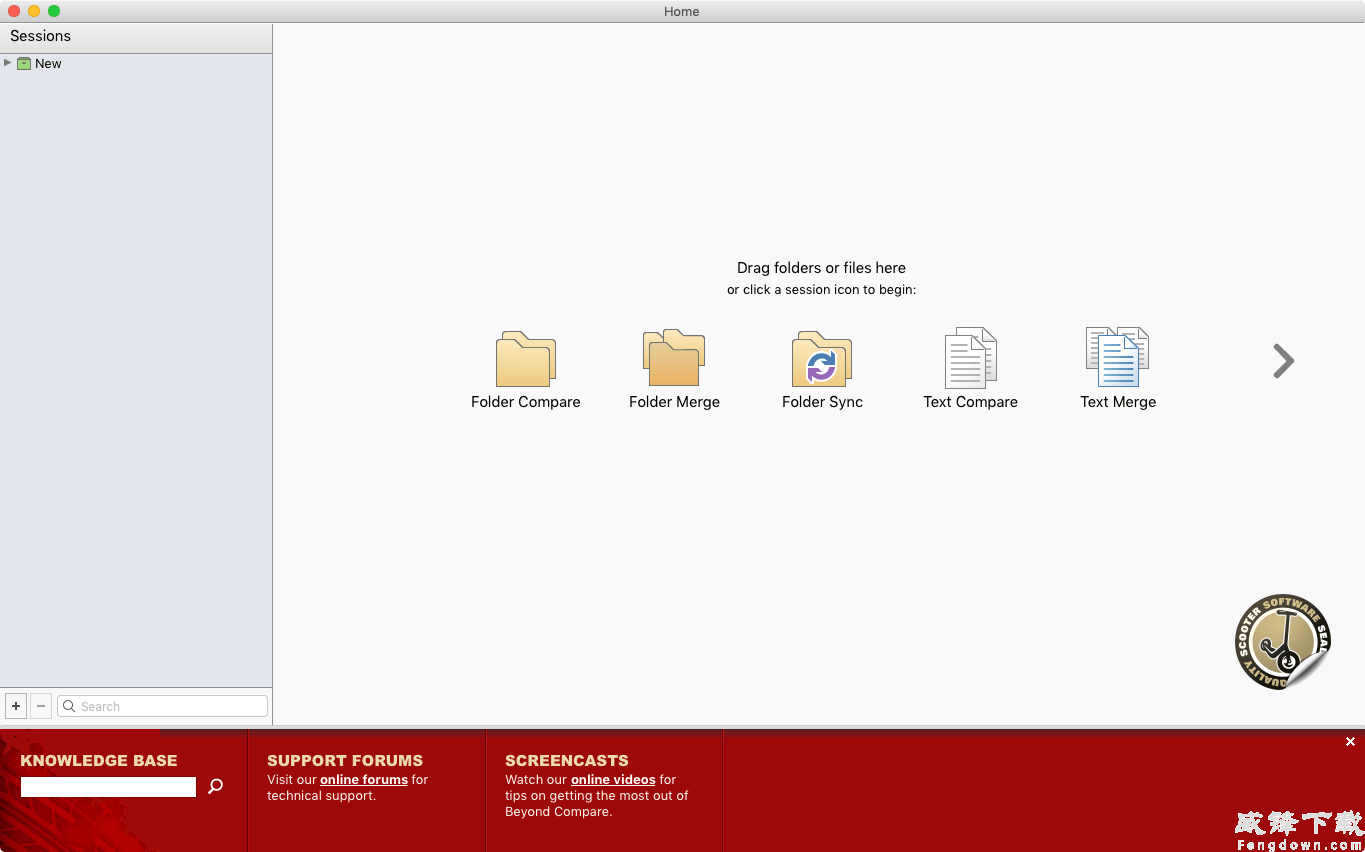Open the Text Compare session icon
The image size is (1365, 852).
pyautogui.click(x=970, y=361)
